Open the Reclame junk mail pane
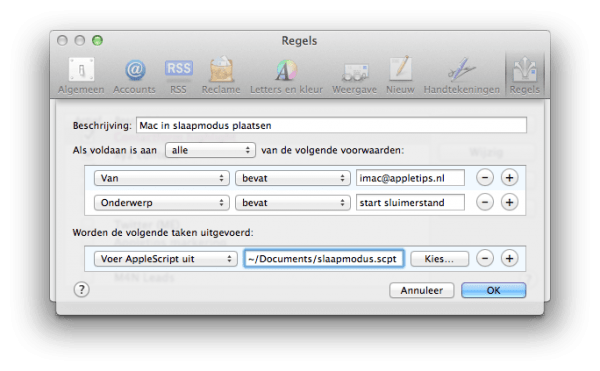The height and width of the screenshot is (371, 600). 221,76
